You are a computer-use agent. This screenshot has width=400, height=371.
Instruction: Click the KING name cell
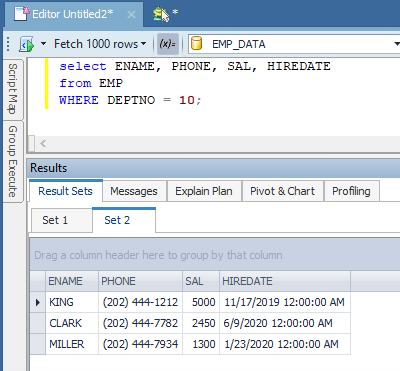(x=72, y=302)
